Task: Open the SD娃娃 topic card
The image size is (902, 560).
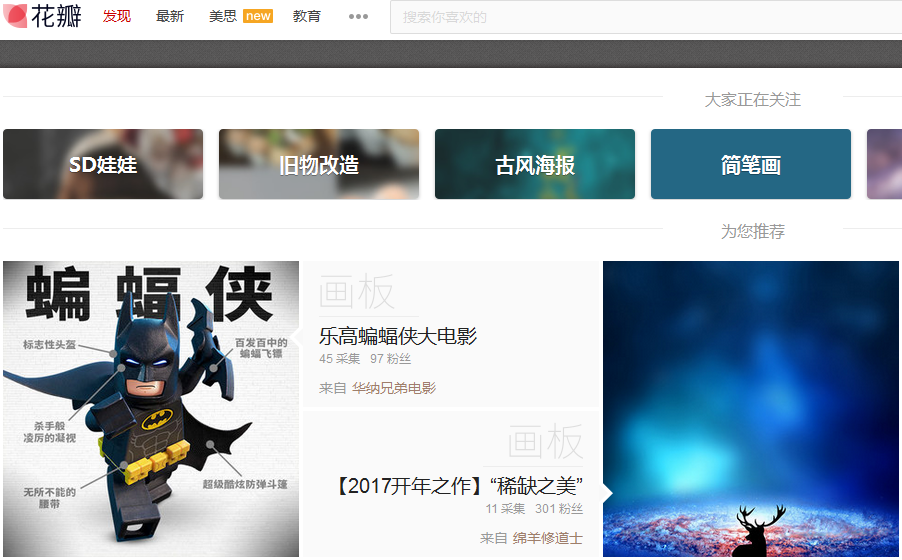Action: point(103,164)
